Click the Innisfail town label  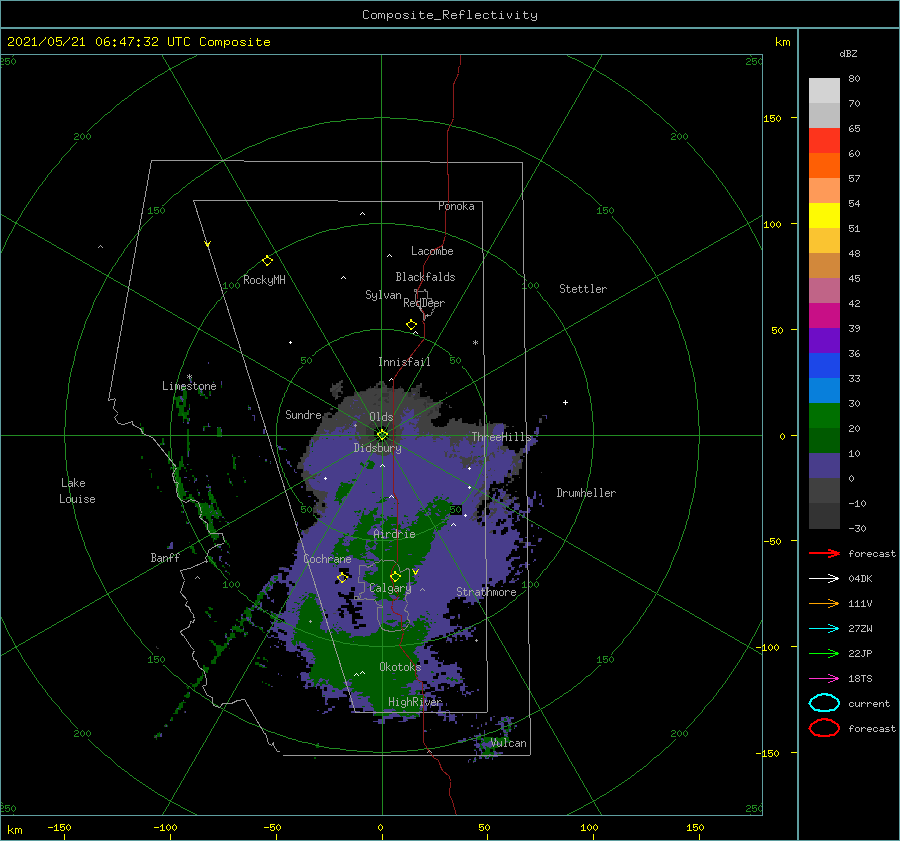[404, 362]
